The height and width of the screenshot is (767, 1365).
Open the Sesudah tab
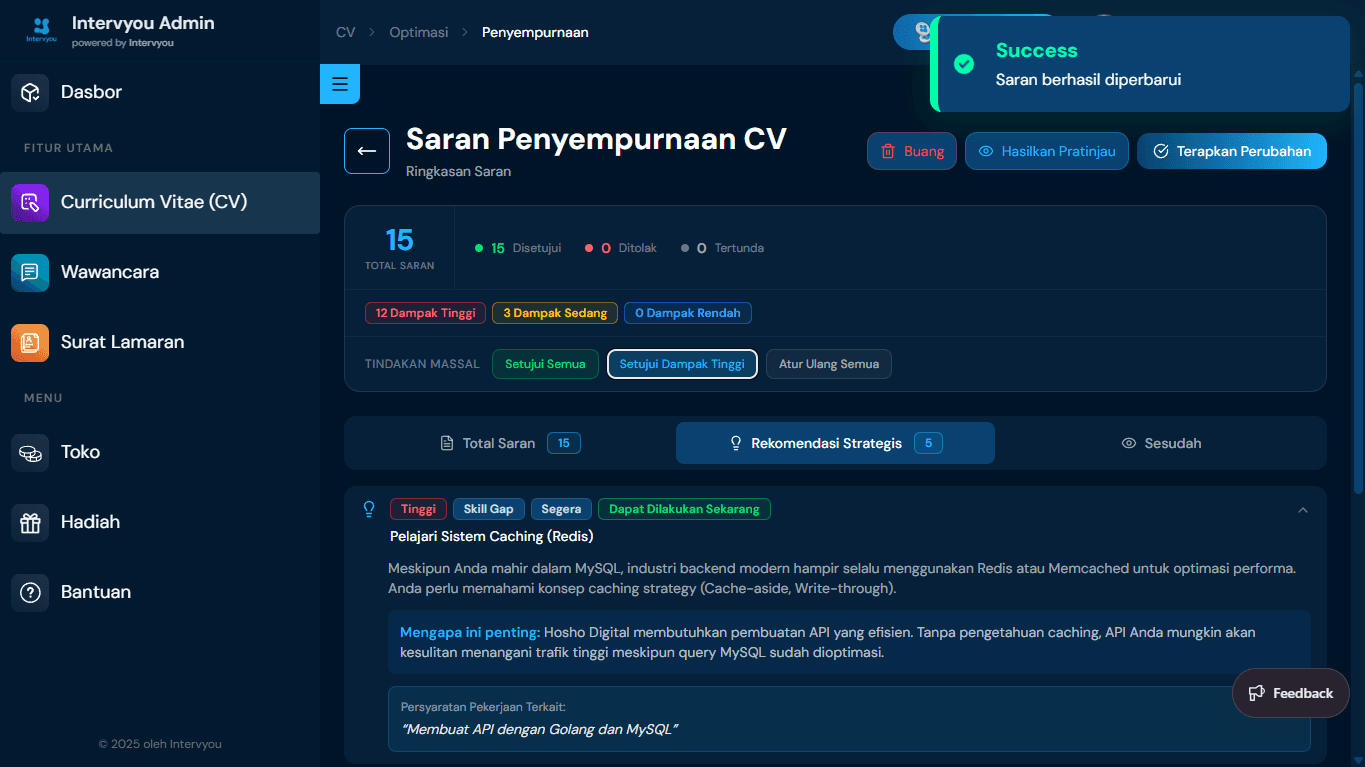coord(1161,443)
